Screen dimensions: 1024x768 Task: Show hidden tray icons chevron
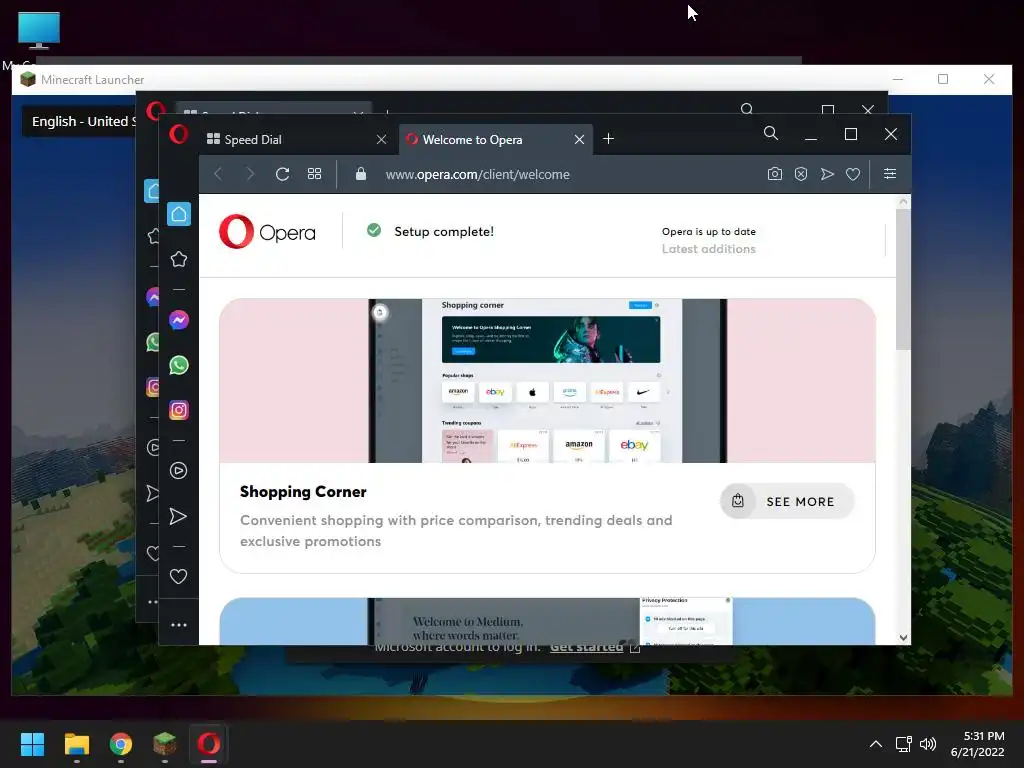876,744
